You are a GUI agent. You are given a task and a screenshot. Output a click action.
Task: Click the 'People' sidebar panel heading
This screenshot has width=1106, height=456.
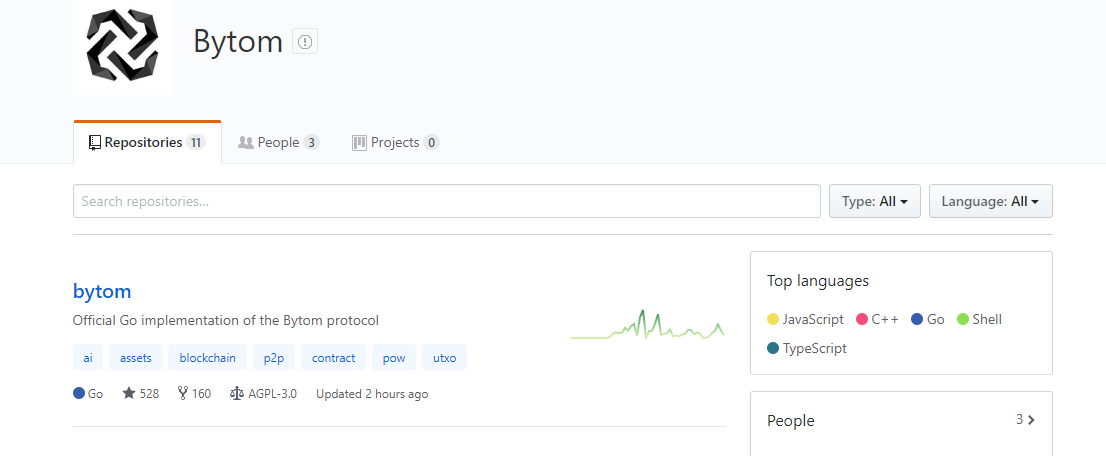coord(791,421)
